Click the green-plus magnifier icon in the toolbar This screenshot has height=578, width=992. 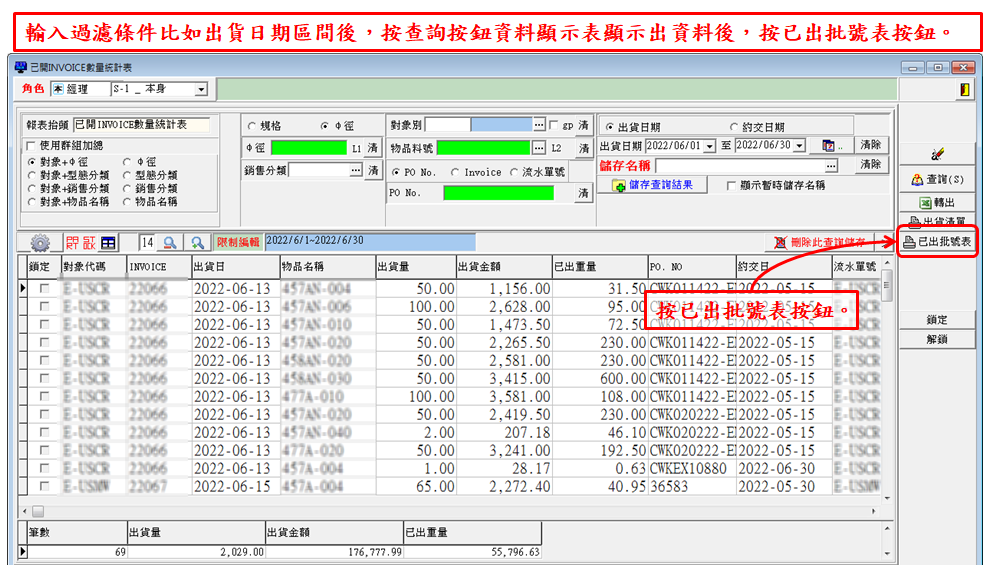pyautogui.click(x=198, y=243)
